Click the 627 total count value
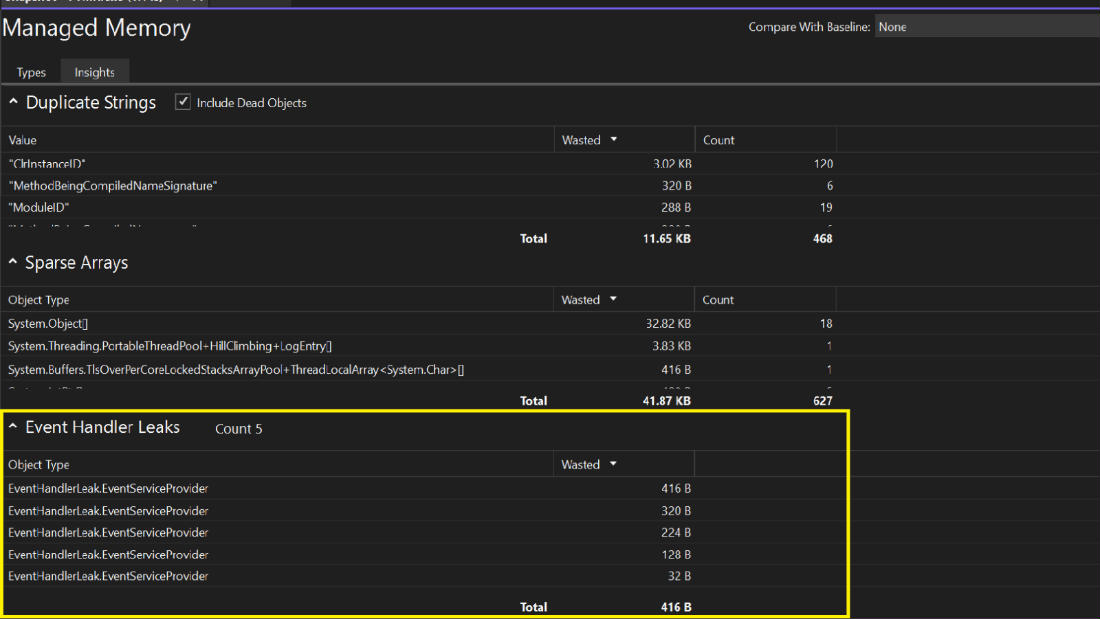The image size is (1100, 619). click(x=822, y=401)
